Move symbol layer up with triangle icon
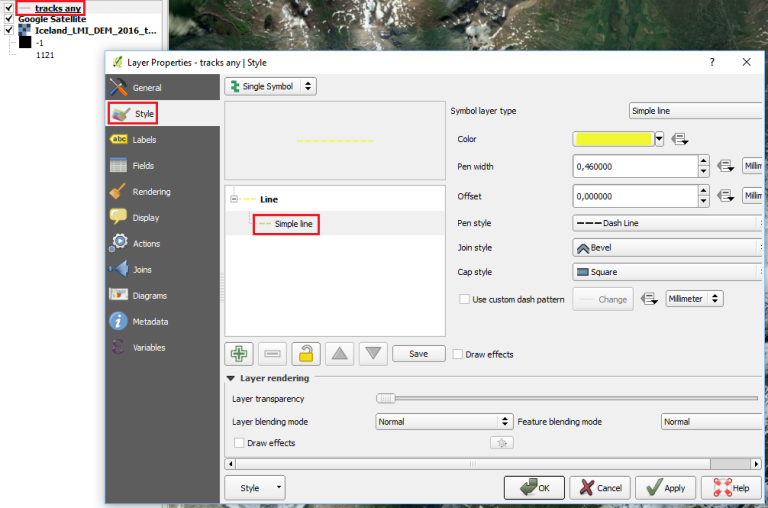The width and height of the screenshot is (768, 508). (x=339, y=353)
